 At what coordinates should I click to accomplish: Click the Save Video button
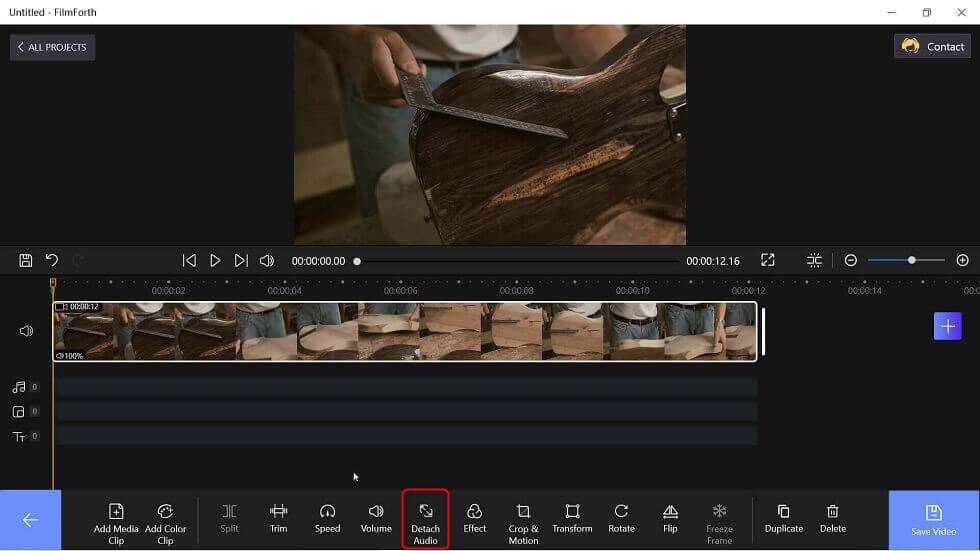coord(934,520)
